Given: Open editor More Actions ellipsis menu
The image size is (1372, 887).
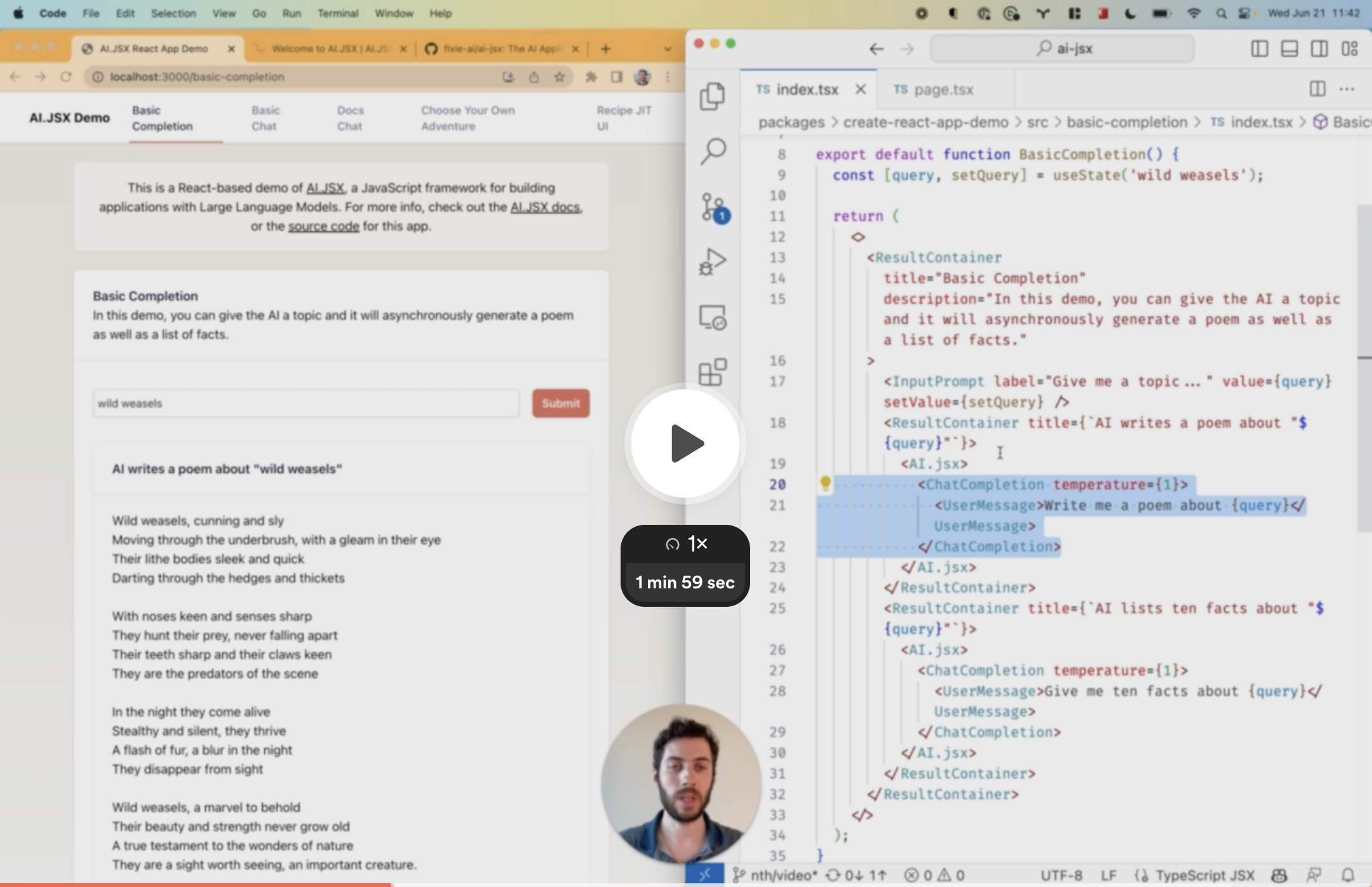Looking at the screenshot, I should [1347, 89].
